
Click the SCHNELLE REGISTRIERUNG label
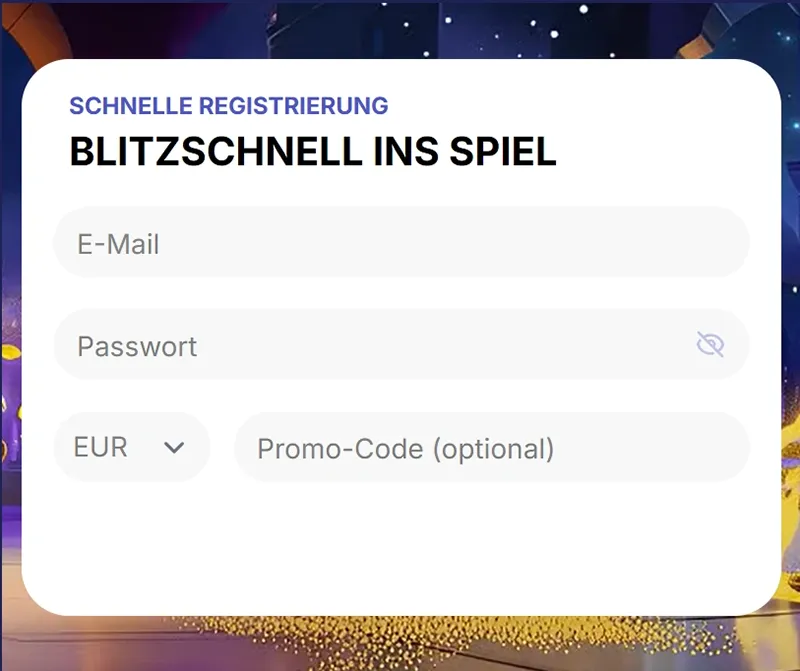pos(228,106)
